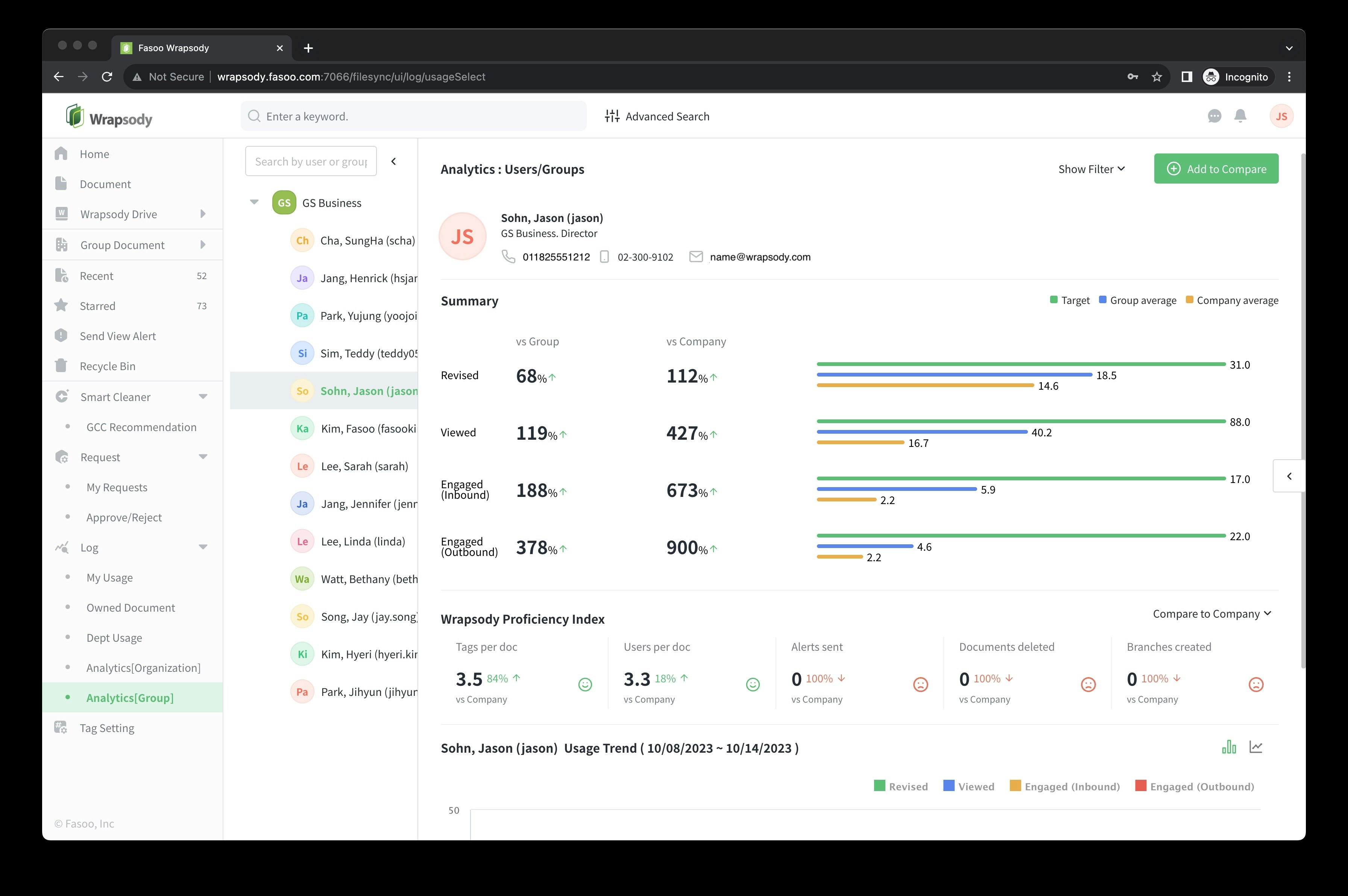Screen dimensions: 1348x896
Task: Toggle Engaged (Outbound) series in legend
Action: pos(1194,786)
